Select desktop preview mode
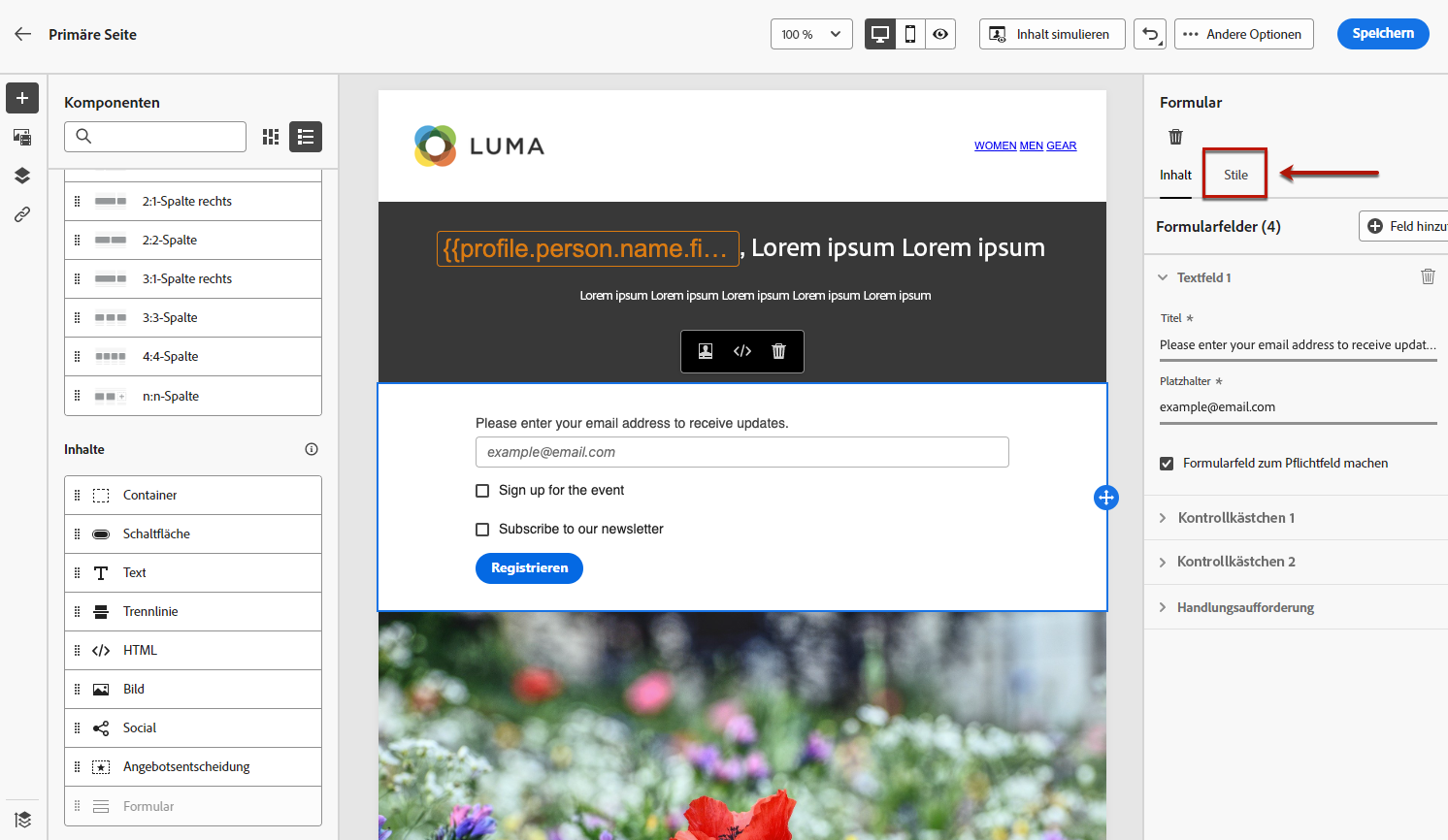1448x840 pixels. pos(880,34)
